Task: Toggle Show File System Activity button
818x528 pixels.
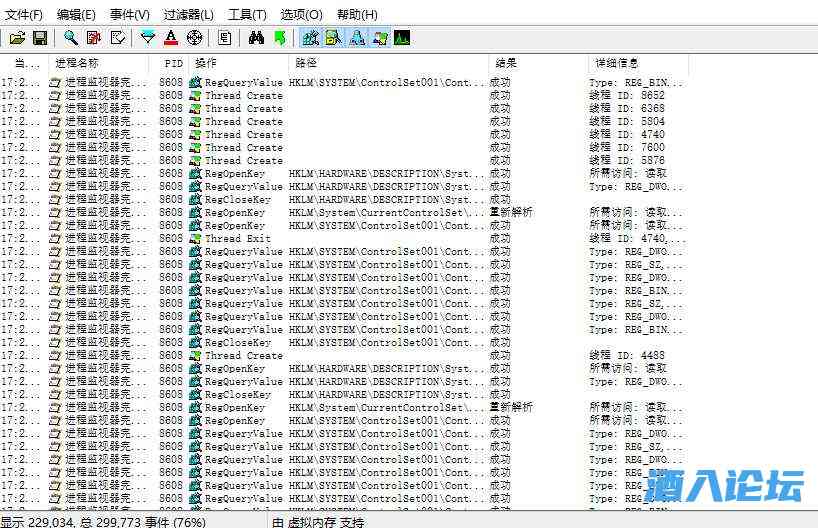Action: coord(333,38)
